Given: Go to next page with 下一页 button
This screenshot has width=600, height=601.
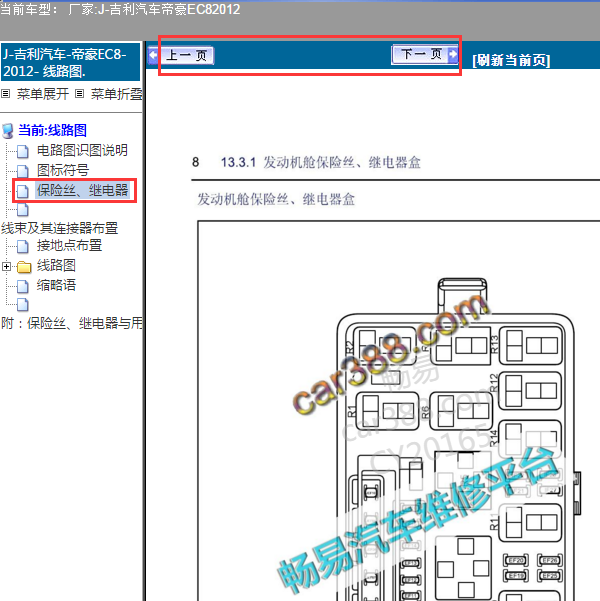Looking at the screenshot, I should coord(425,54).
